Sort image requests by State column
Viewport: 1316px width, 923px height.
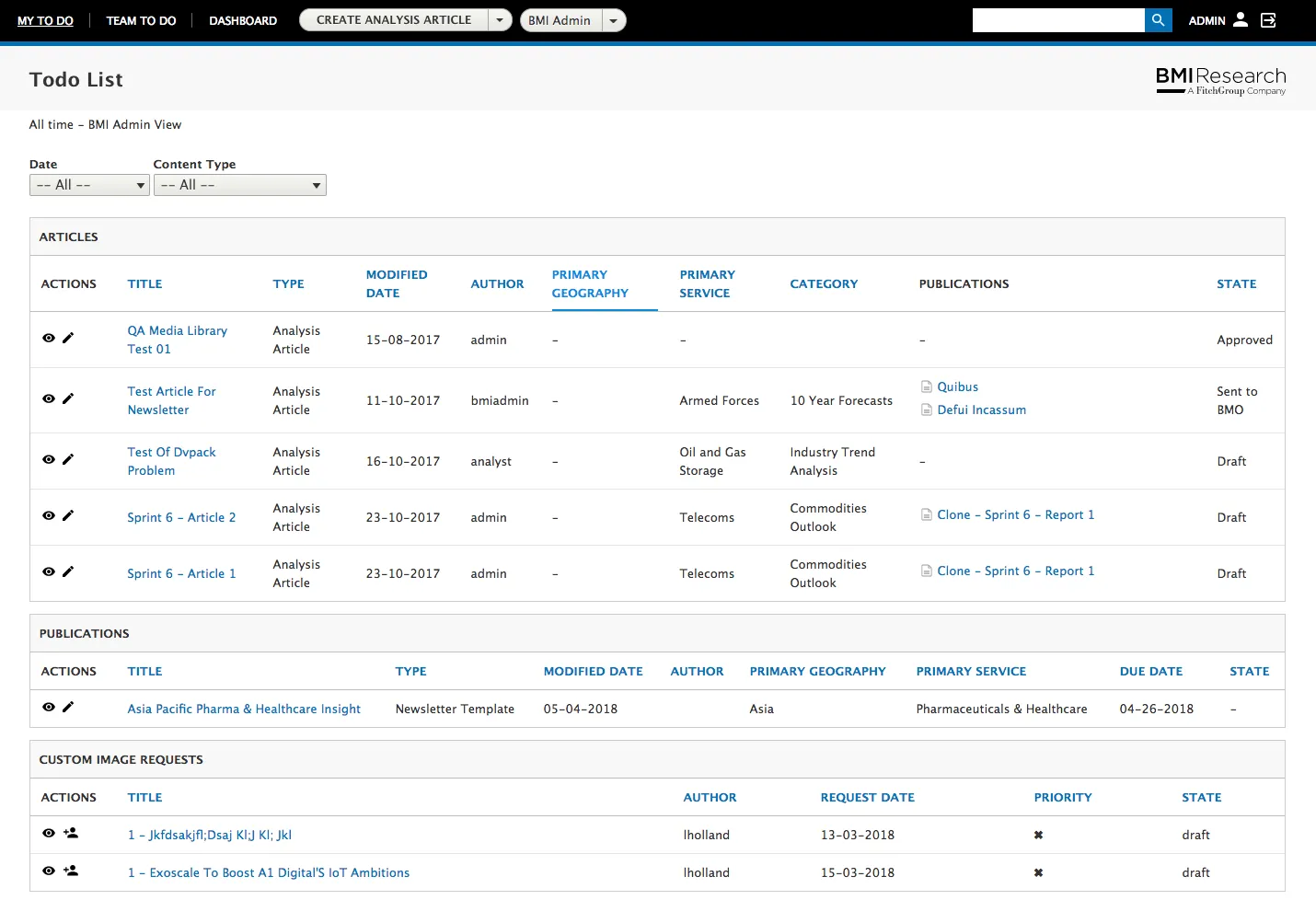[1201, 798]
